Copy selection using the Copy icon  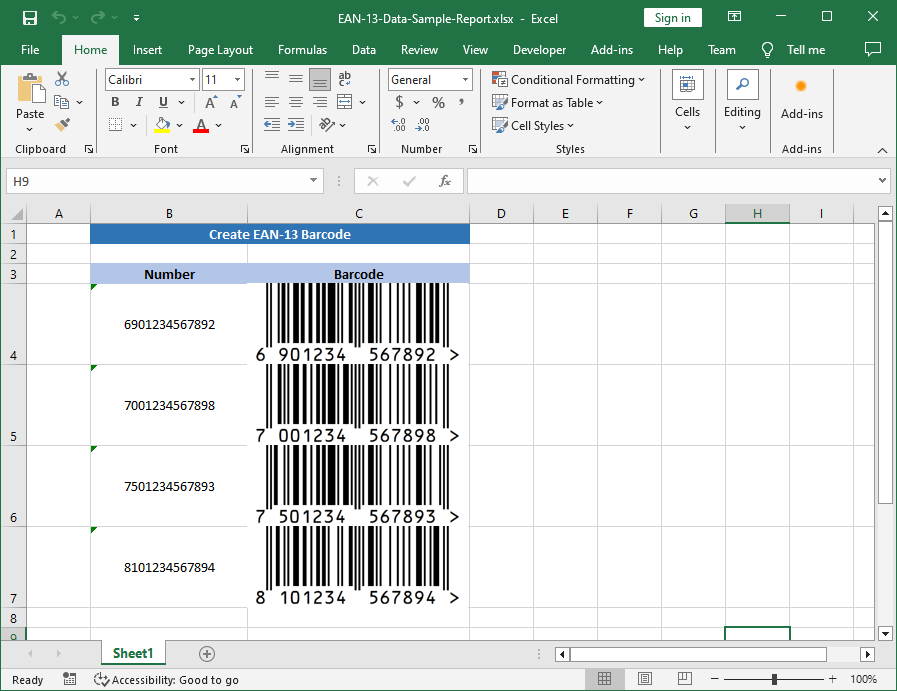coord(61,102)
